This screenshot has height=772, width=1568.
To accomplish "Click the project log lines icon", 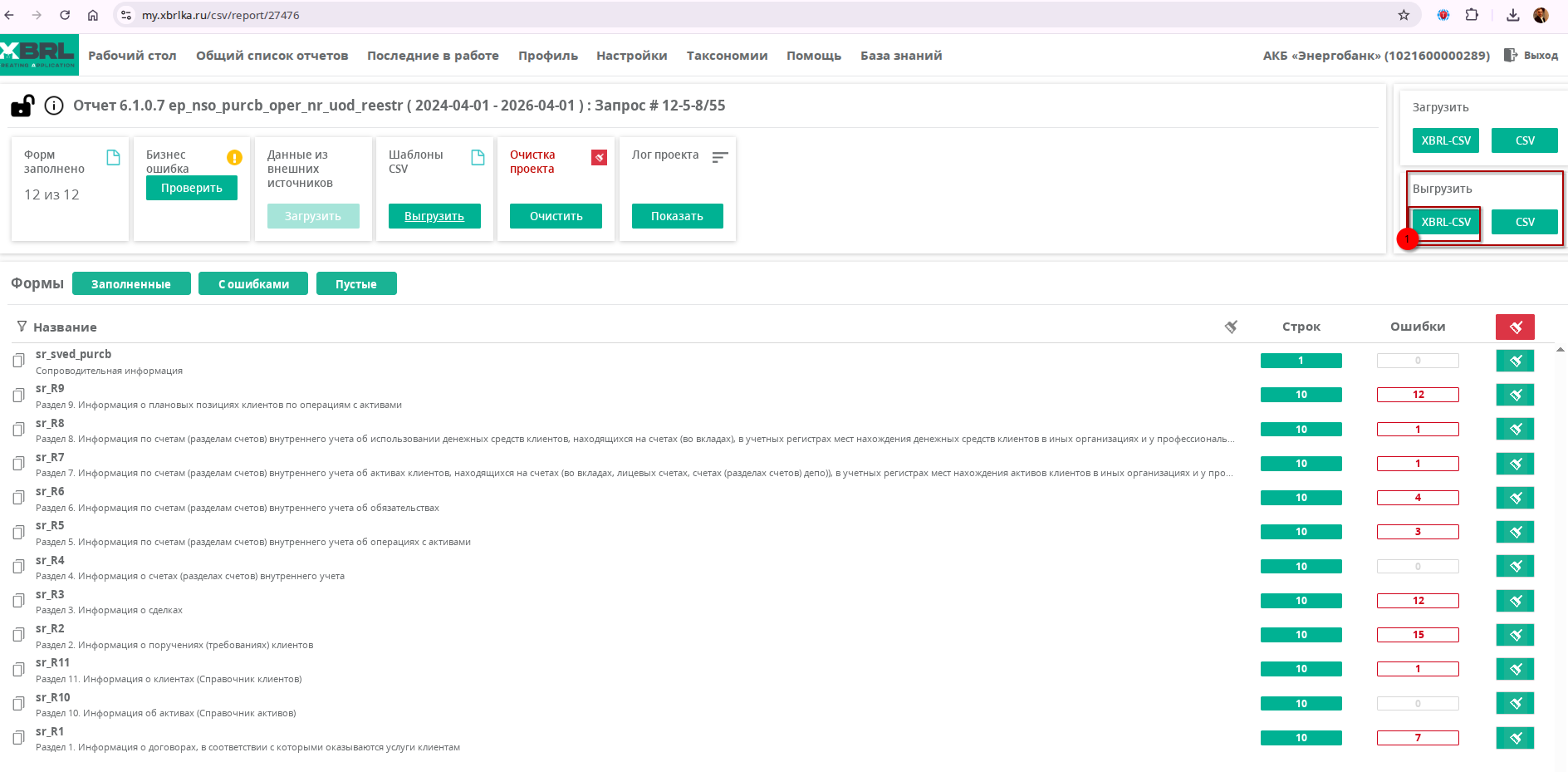I will pos(720,157).
